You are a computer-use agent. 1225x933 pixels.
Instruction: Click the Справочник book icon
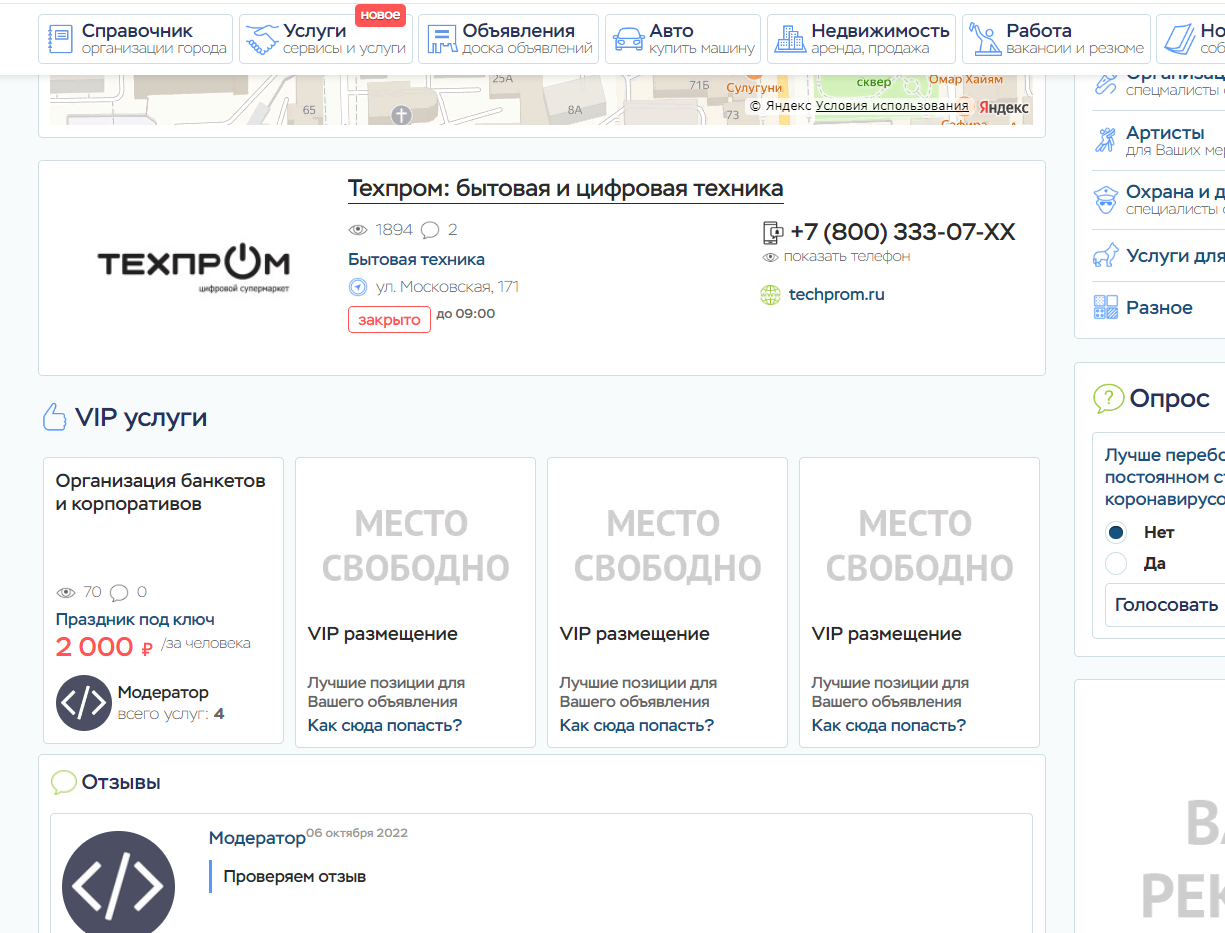[x=62, y=39]
